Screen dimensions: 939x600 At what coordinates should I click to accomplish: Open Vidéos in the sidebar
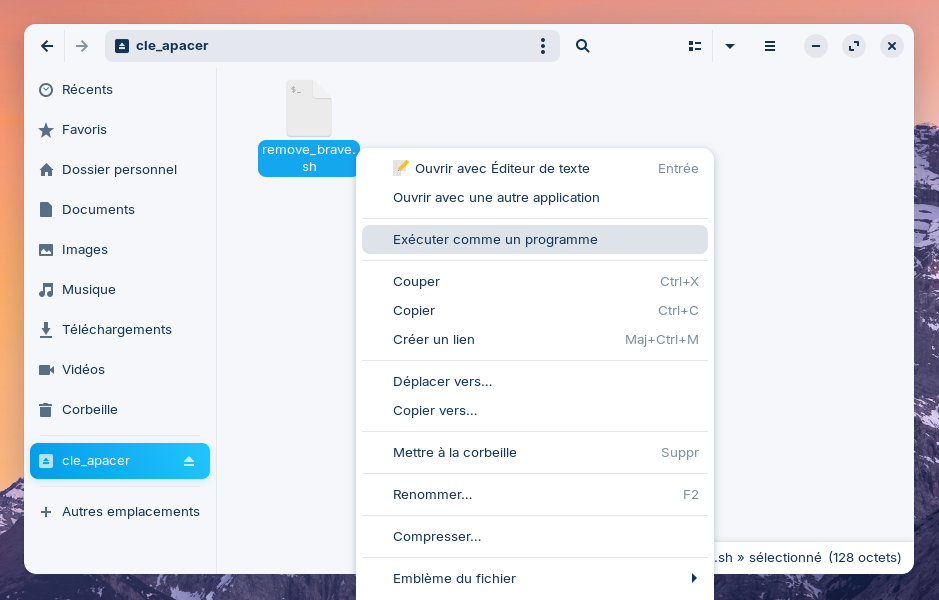[120, 369]
